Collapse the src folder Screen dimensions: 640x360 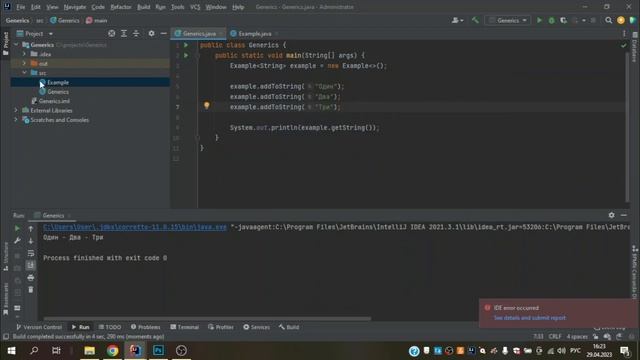24,73
